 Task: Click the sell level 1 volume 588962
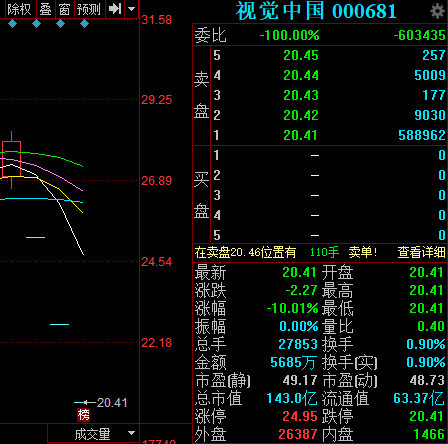coord(422,135)
